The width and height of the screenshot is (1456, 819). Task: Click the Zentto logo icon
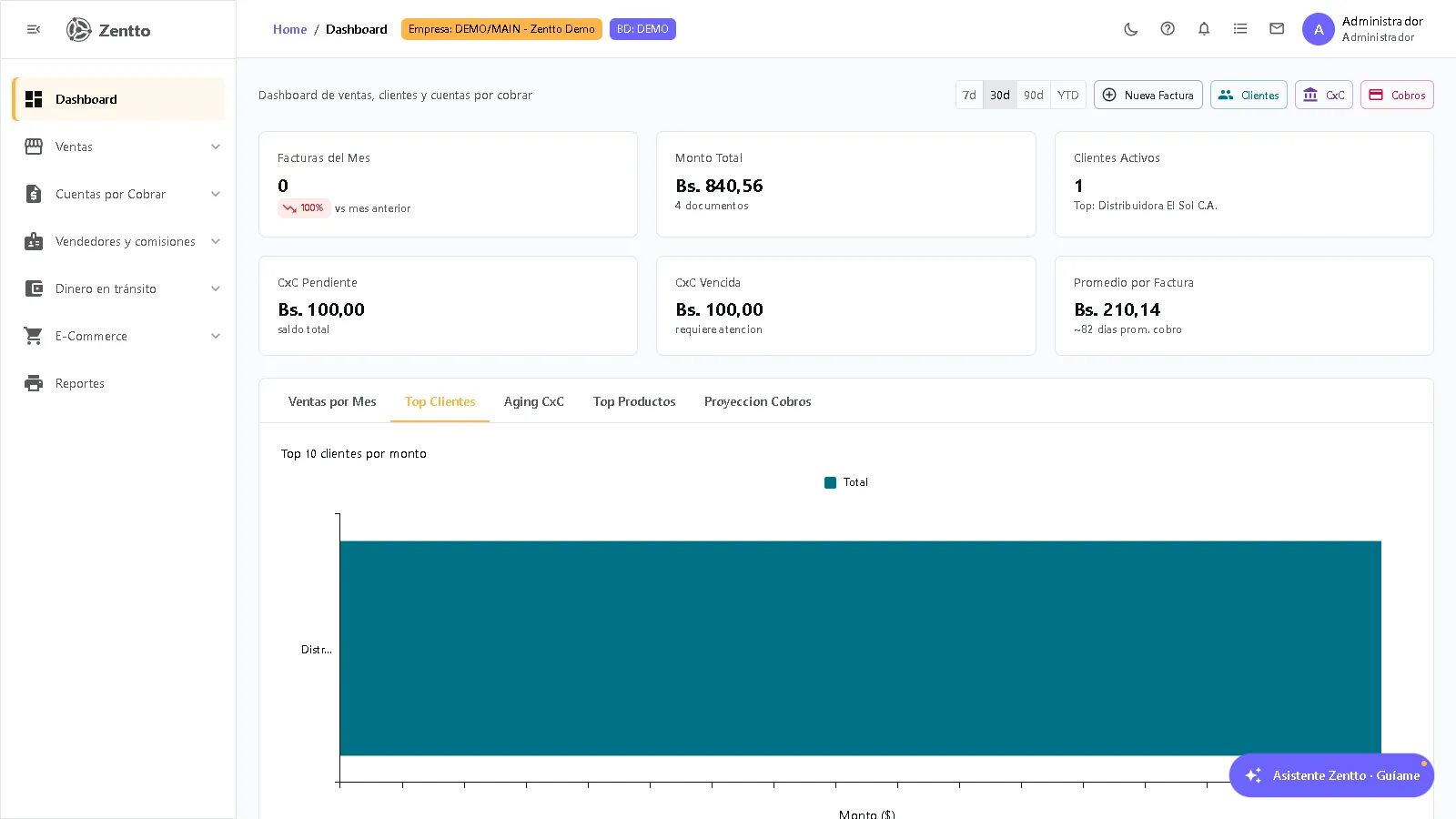click(79, 30)
